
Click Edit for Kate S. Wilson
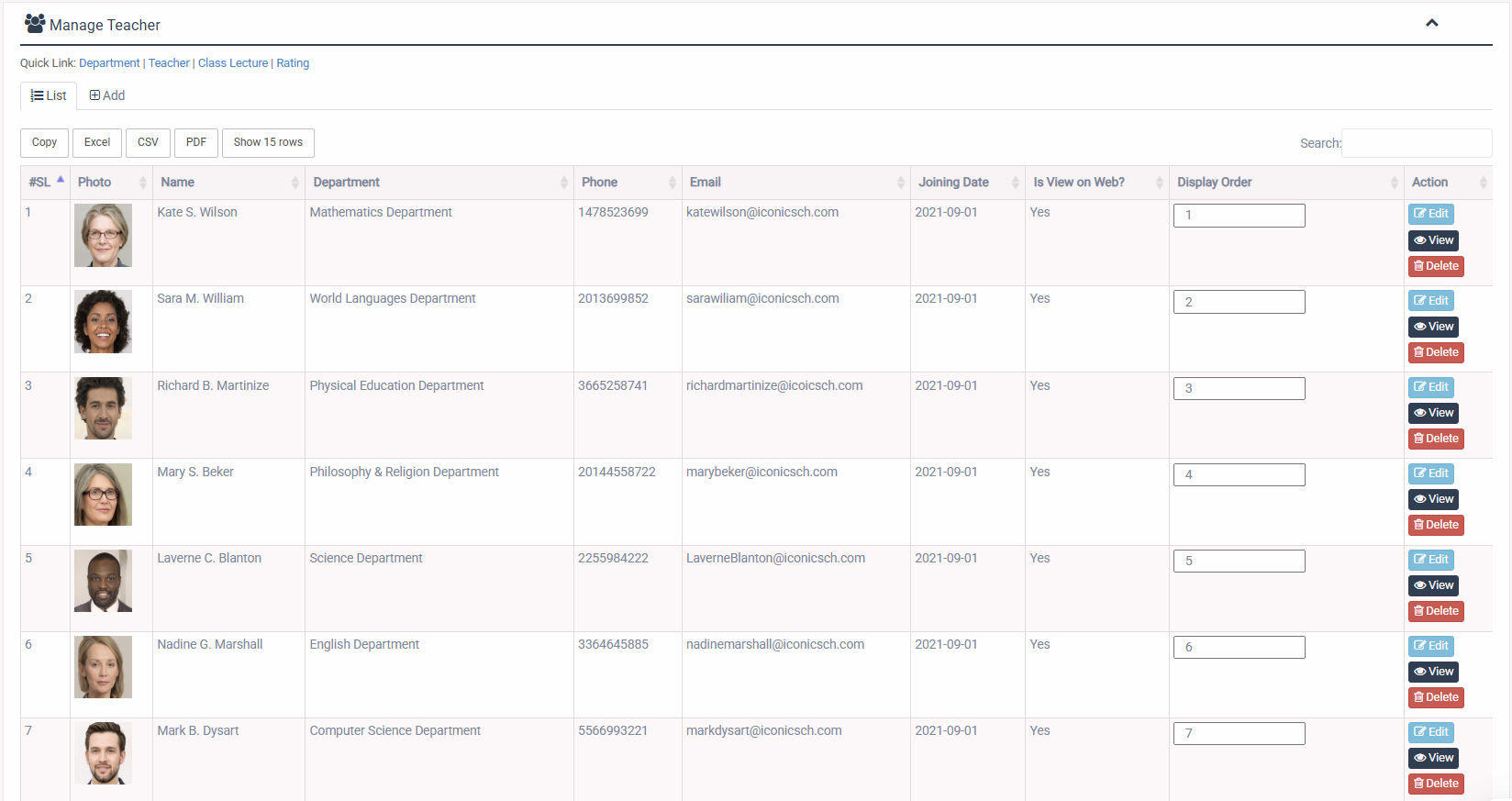click(x=1430, y=214)
